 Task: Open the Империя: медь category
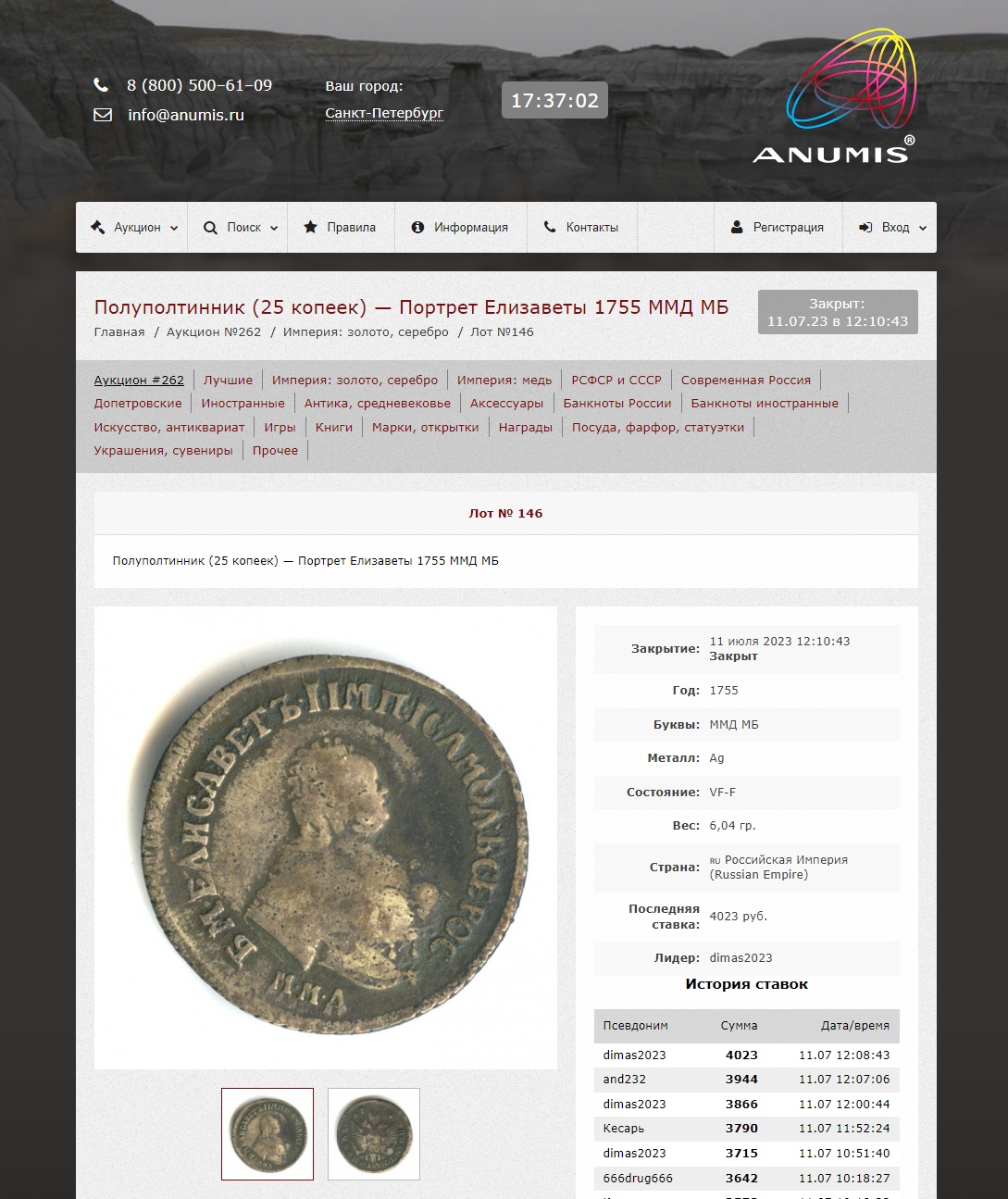pyautogui.click(x=504, y=380)
